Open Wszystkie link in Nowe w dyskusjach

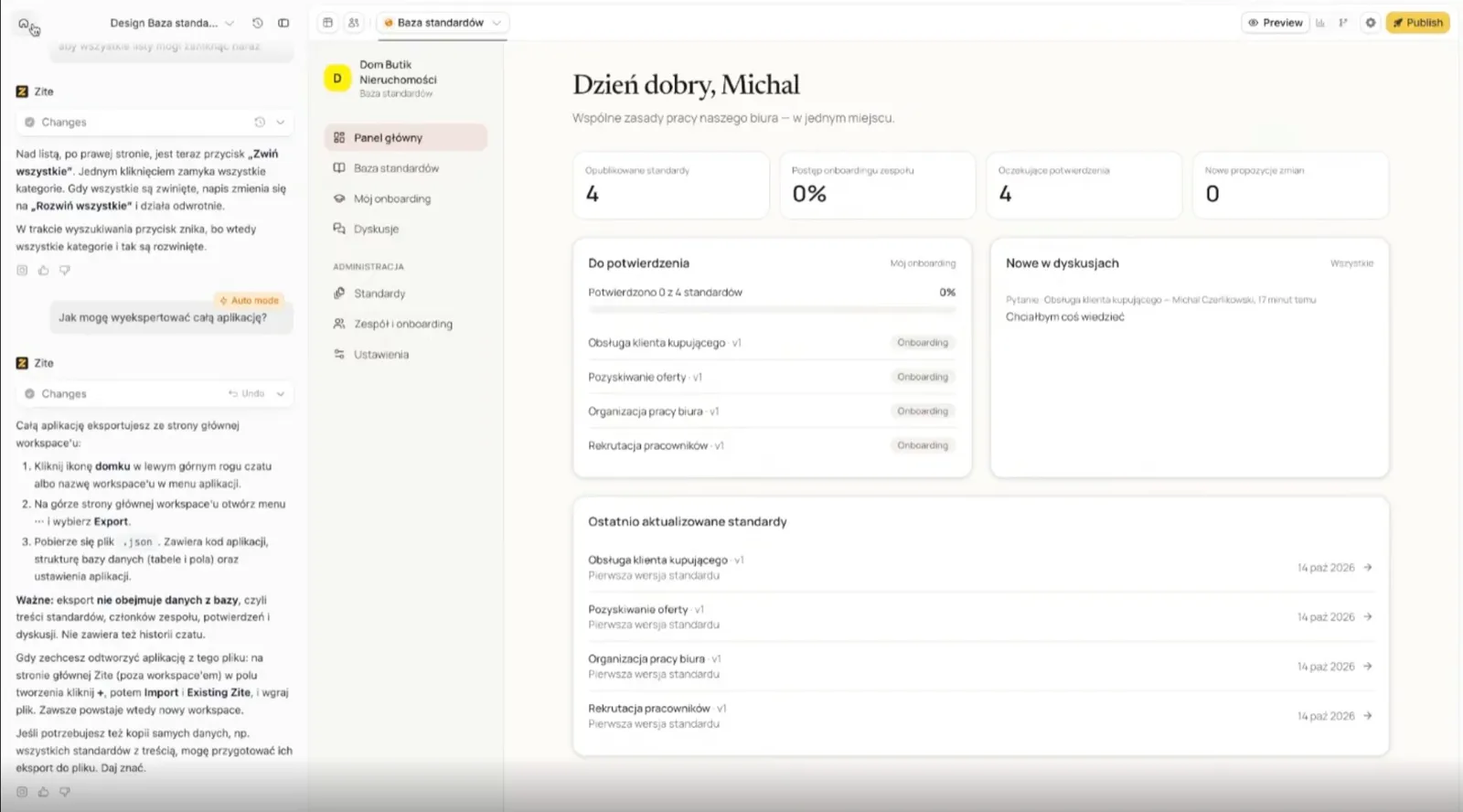click(1351, 263)
